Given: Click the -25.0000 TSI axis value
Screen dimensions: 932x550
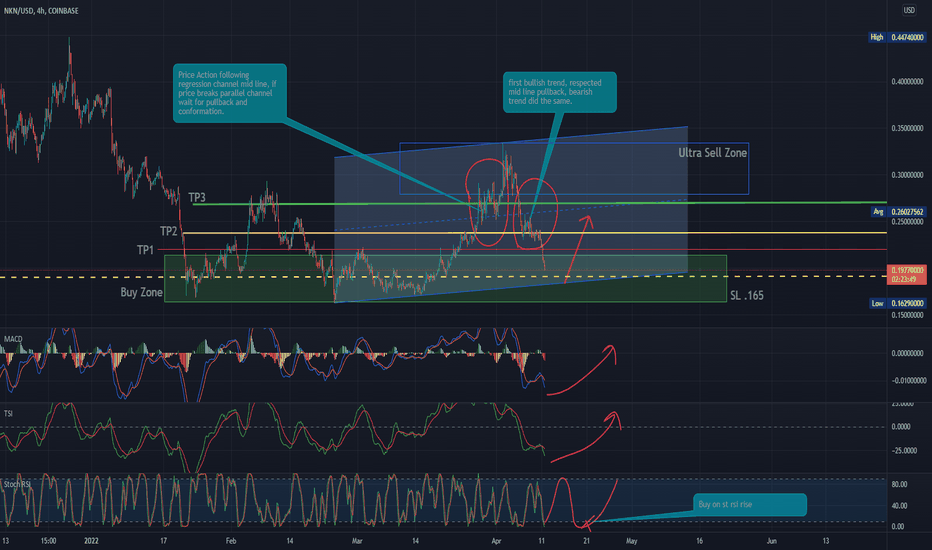Looking at the screenshot, I should coord(903,451).
